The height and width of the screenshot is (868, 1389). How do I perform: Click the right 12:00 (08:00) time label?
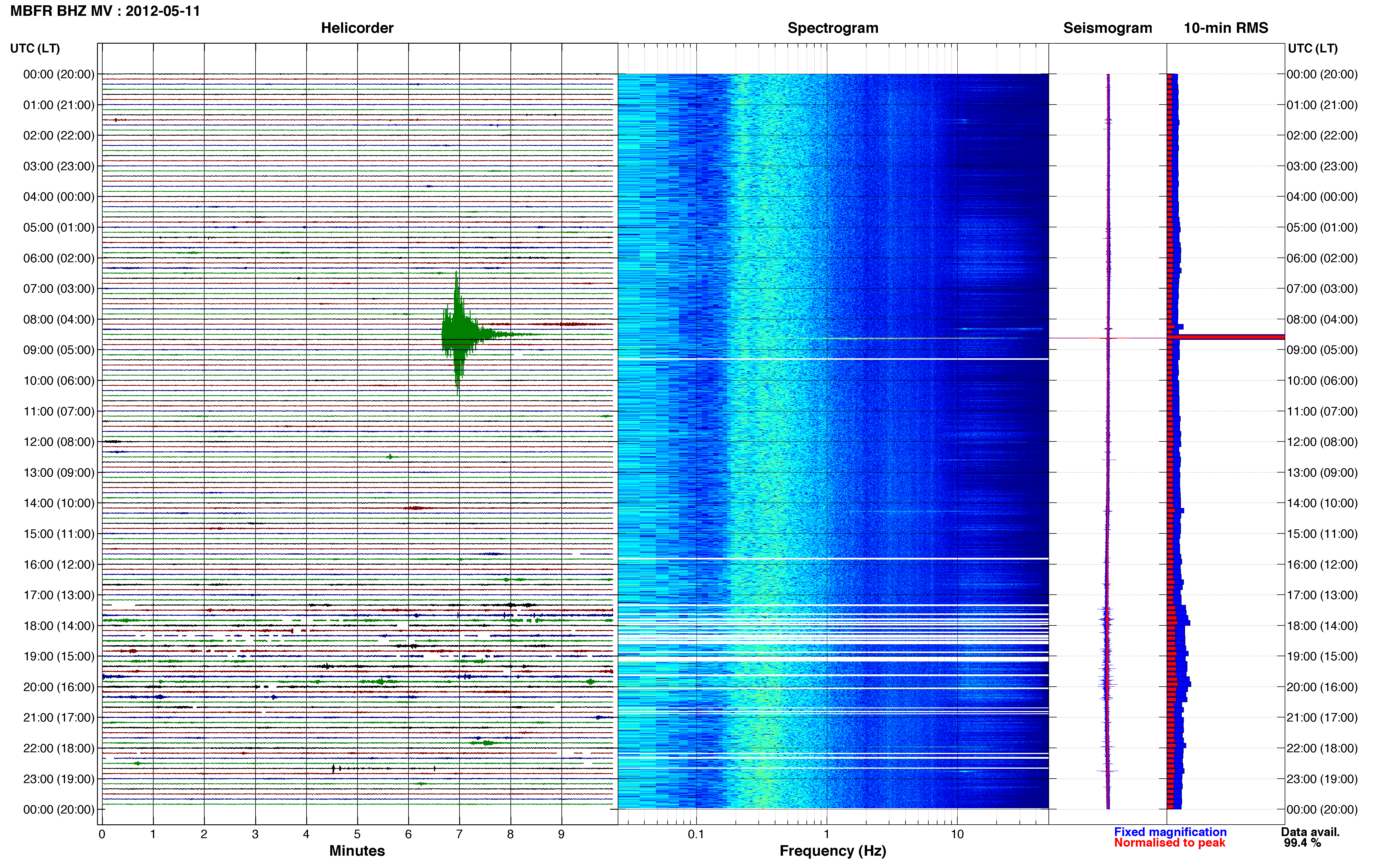[x=1322, y=442]
